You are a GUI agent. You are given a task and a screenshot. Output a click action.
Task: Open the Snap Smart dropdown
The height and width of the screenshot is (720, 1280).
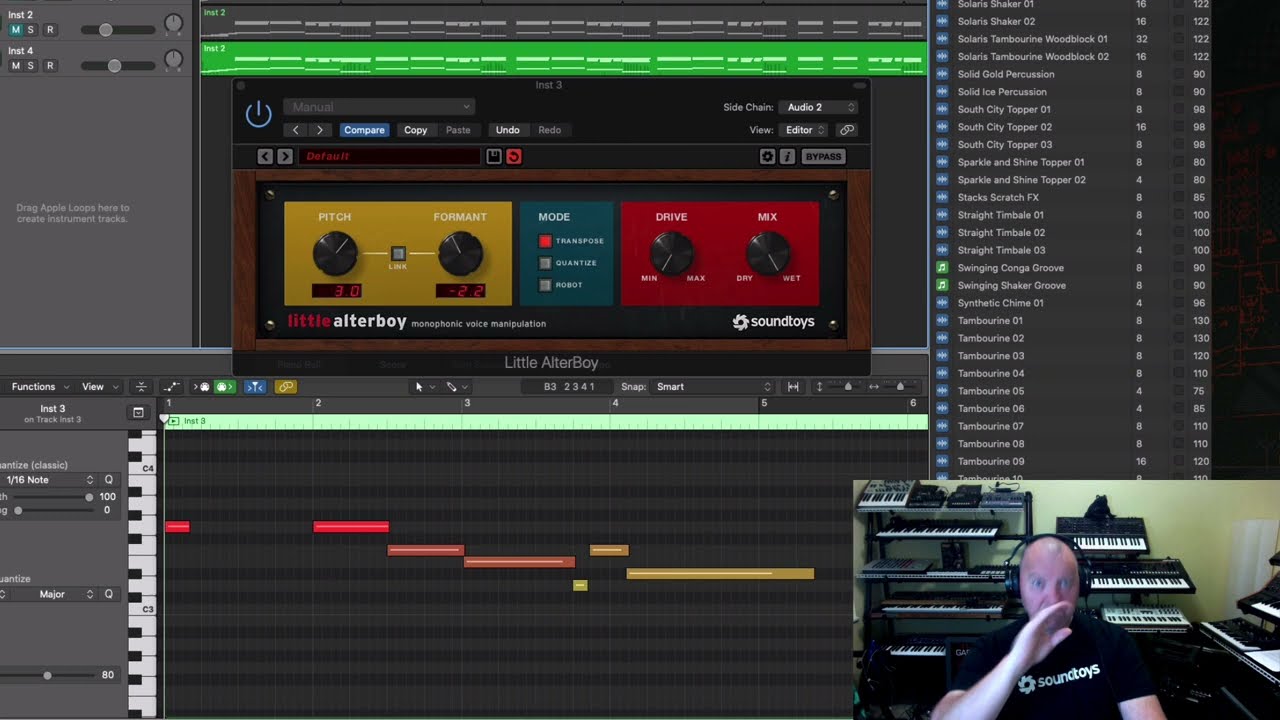[712, 387]
